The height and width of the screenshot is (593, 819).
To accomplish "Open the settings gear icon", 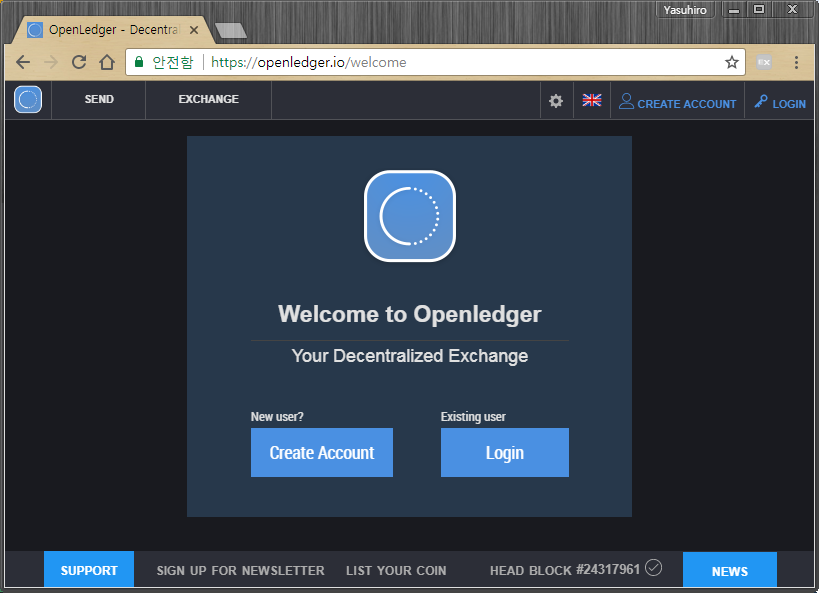I will point(556,100).
